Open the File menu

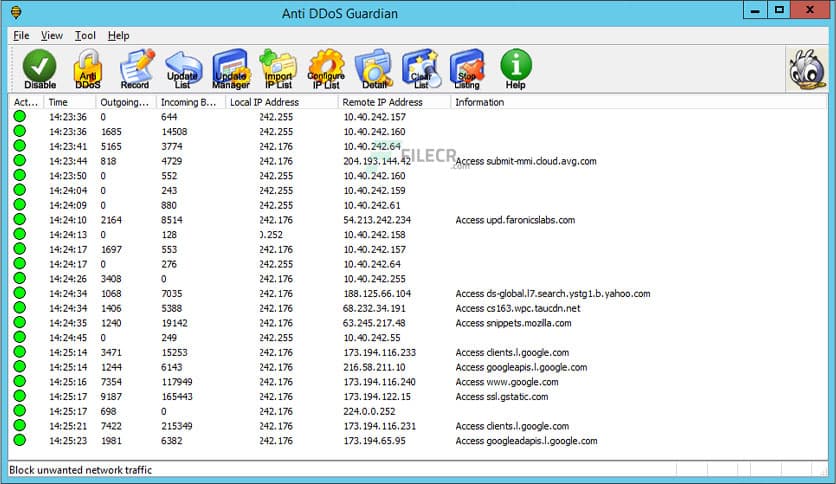(x=21, y=36)
